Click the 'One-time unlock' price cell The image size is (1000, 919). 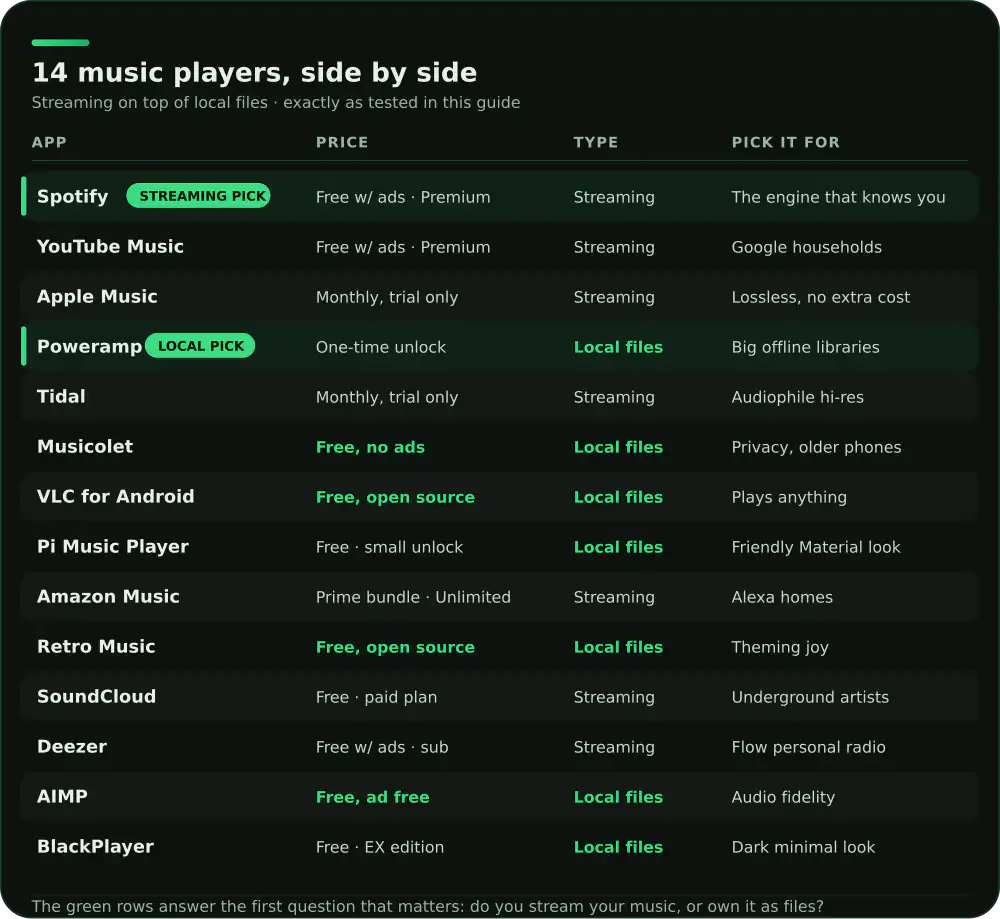click(381, 347)
